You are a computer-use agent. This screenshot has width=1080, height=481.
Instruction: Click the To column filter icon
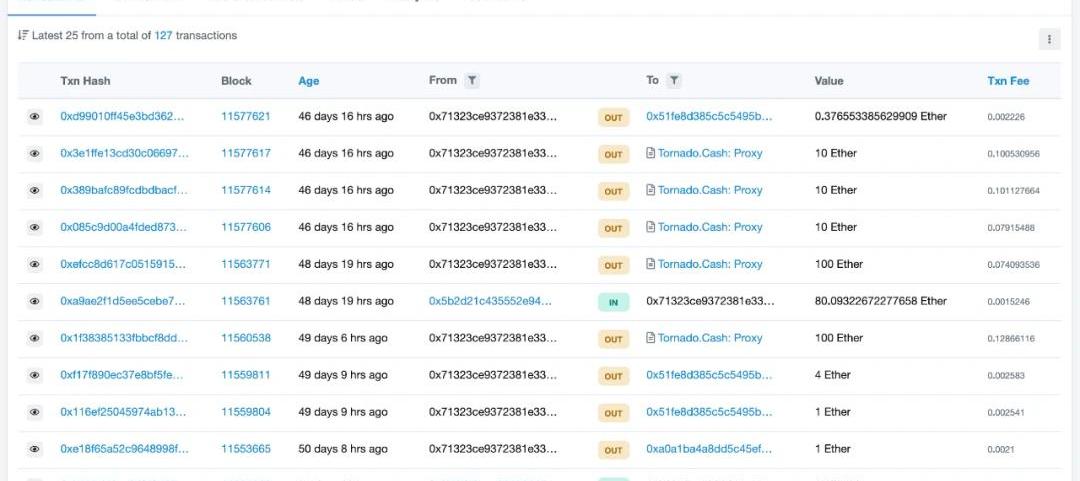pyautogui.click(x=674, y=81)
